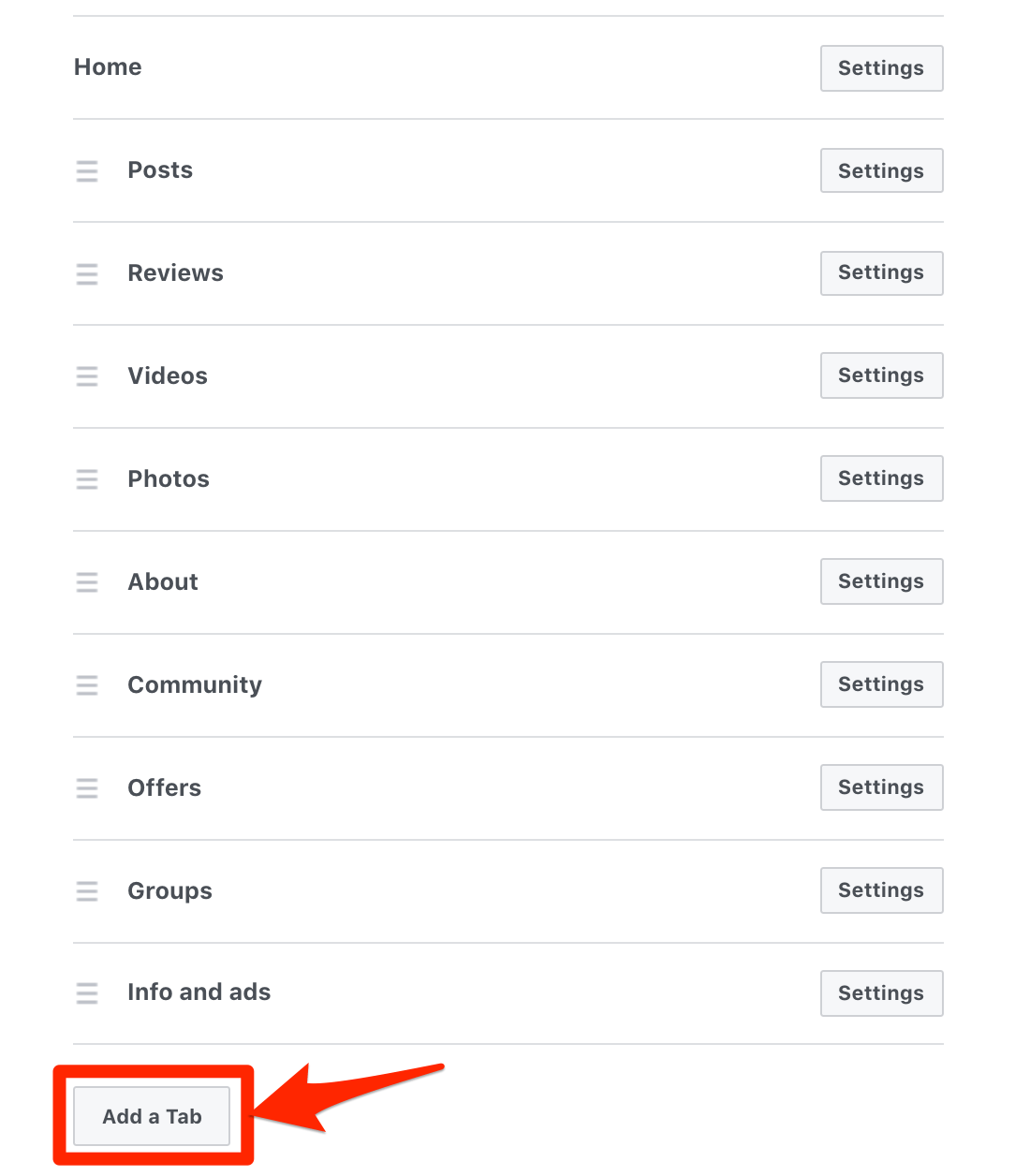Open Settings for Info and ads
The image size is (1015, 1176).
click(881, 993)
